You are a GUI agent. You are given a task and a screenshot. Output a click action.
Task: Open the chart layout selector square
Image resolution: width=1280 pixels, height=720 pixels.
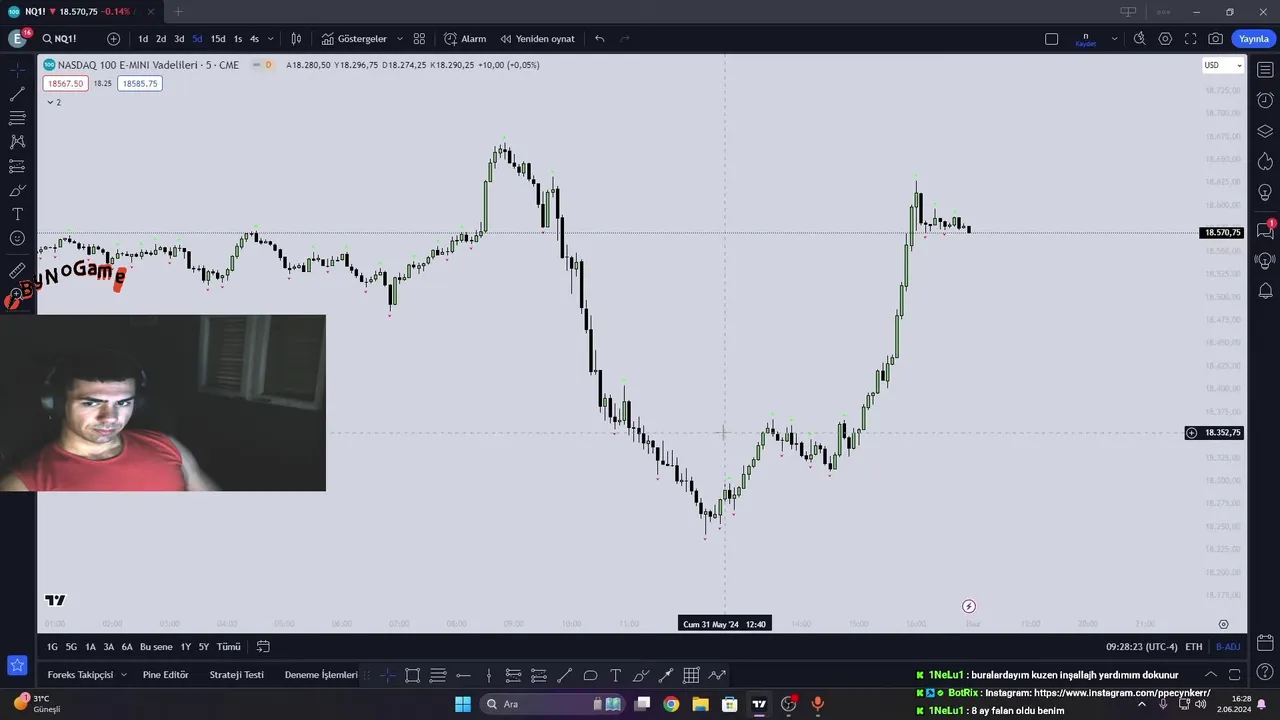coord(1051,39)
